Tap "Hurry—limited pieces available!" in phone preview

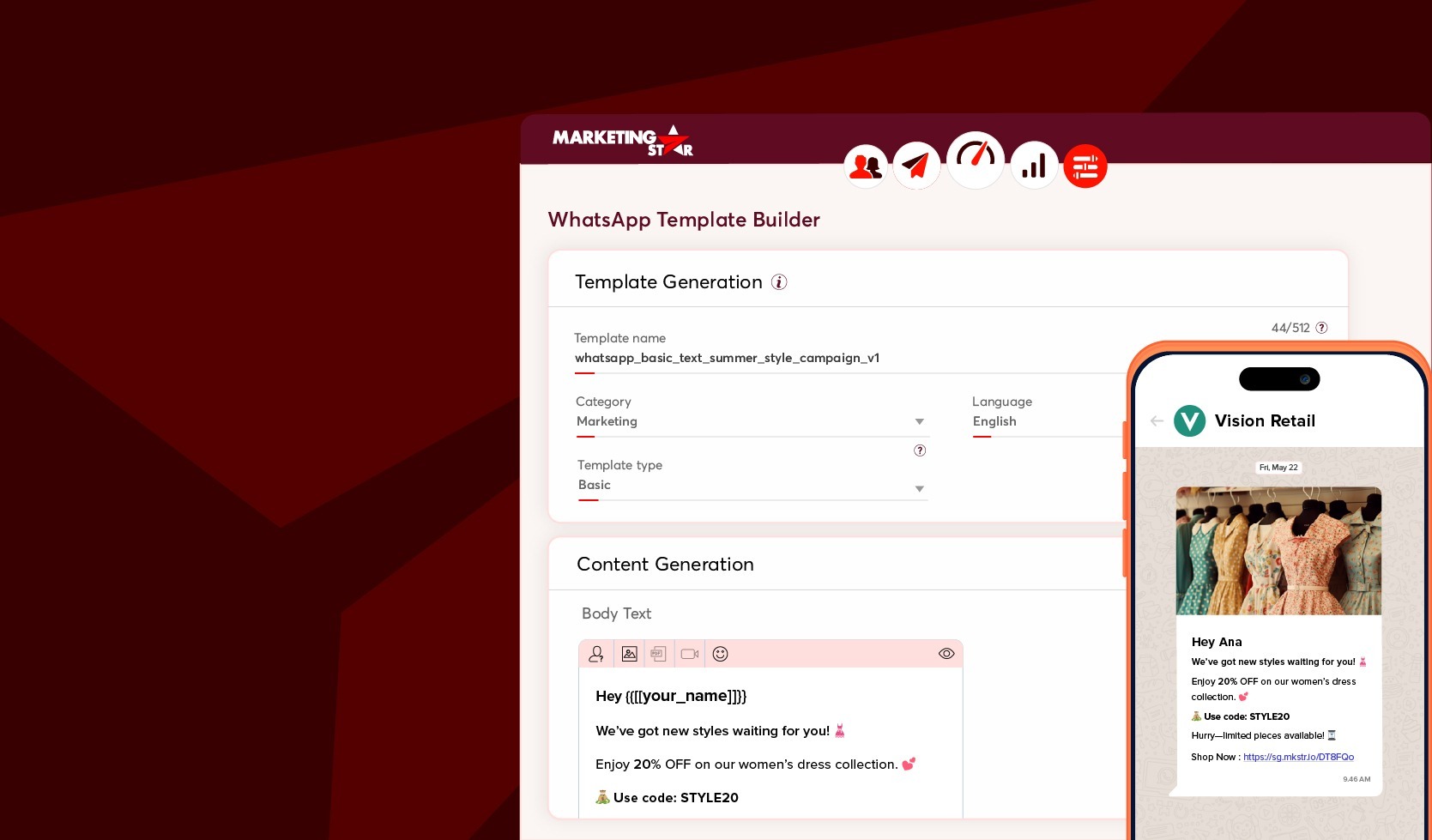[x=1264, y=735]
